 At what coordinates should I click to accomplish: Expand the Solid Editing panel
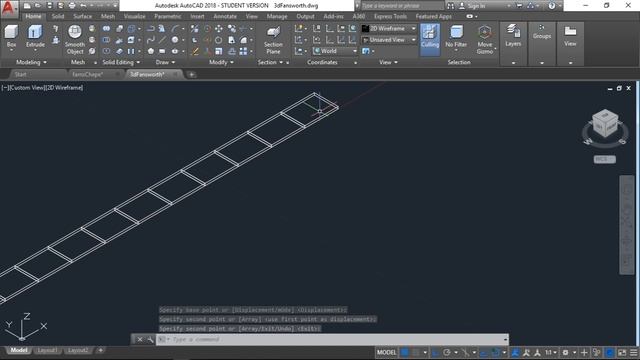(121, 62)
